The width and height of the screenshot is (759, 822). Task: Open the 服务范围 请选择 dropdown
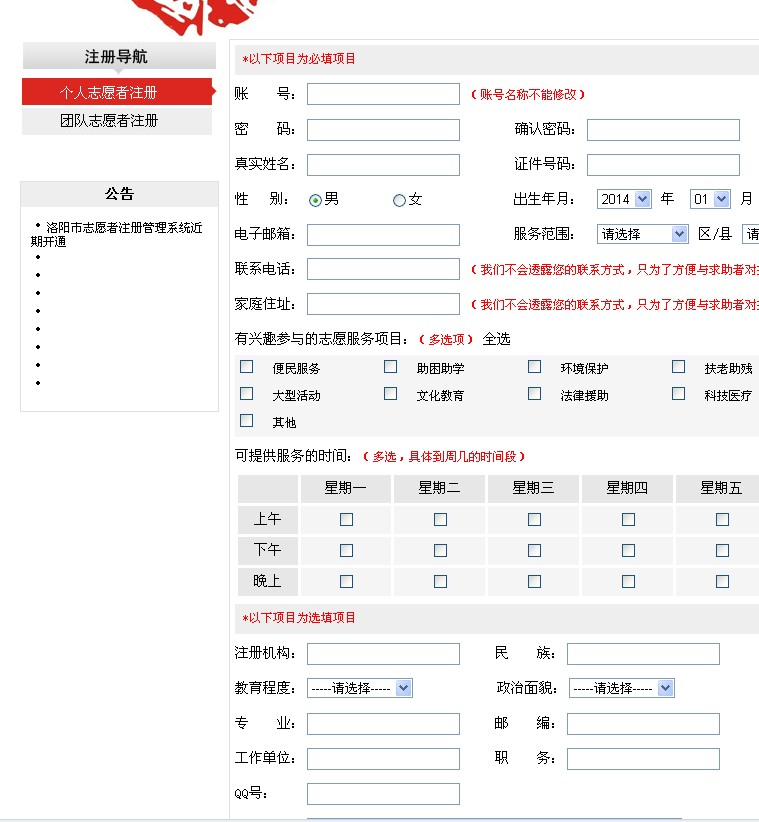[643, 234]
